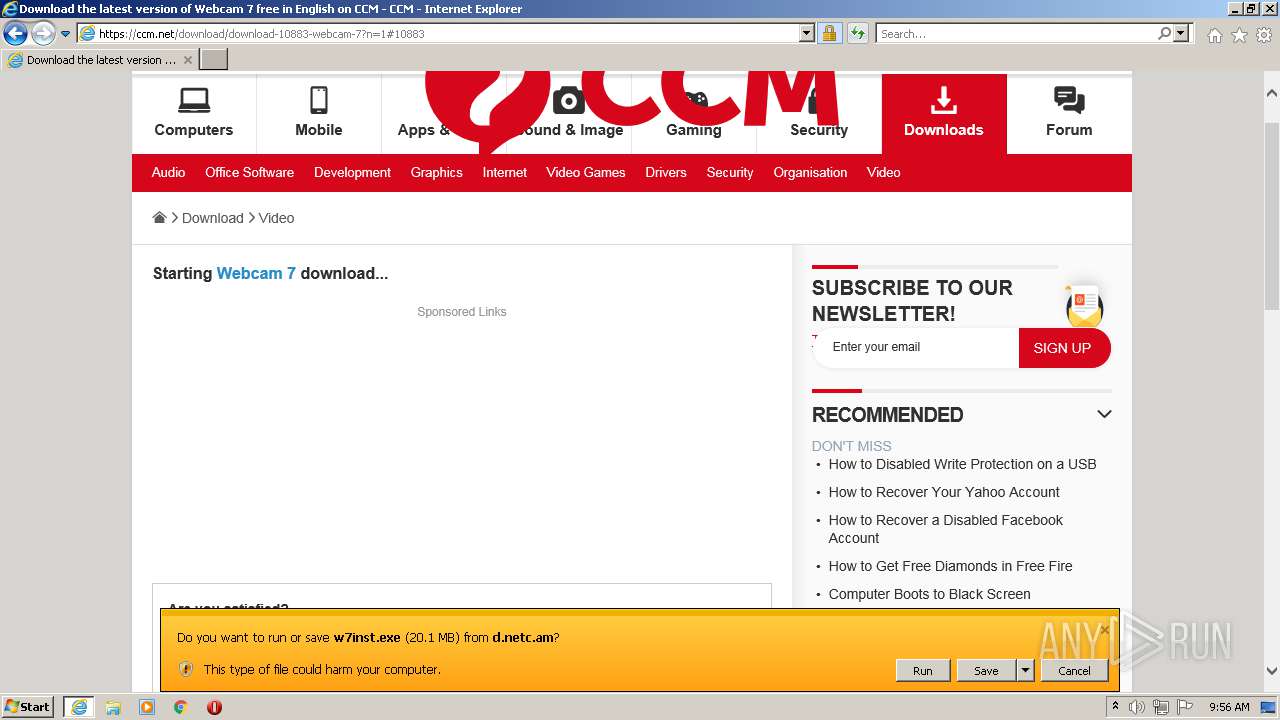Viewport: 1280px width, 720px height.
Task: Open a new blank tab
Action: (214, 60)
